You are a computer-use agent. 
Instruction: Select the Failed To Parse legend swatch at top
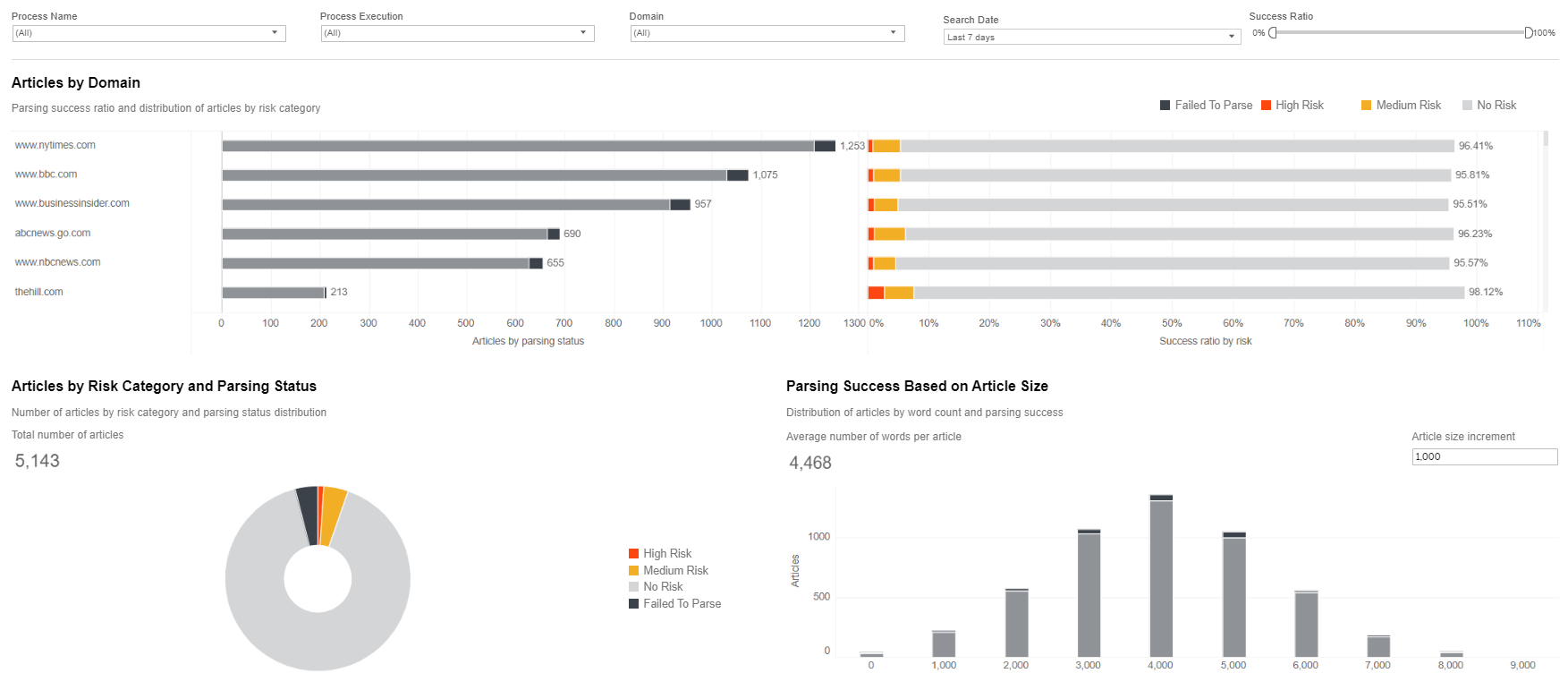click(x=1165, y=106)
